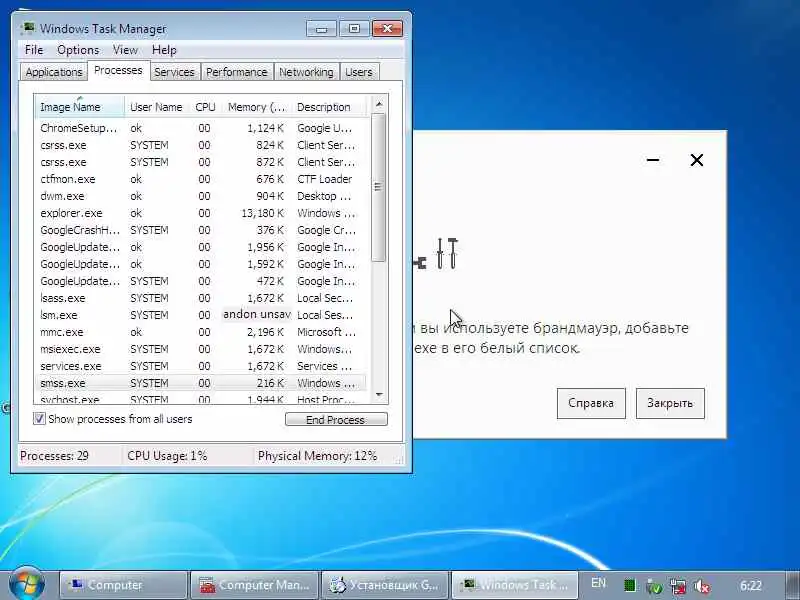Click Справка button in installer dialog
This screenshot has width=800, height=600.
[x=591, y=403]
